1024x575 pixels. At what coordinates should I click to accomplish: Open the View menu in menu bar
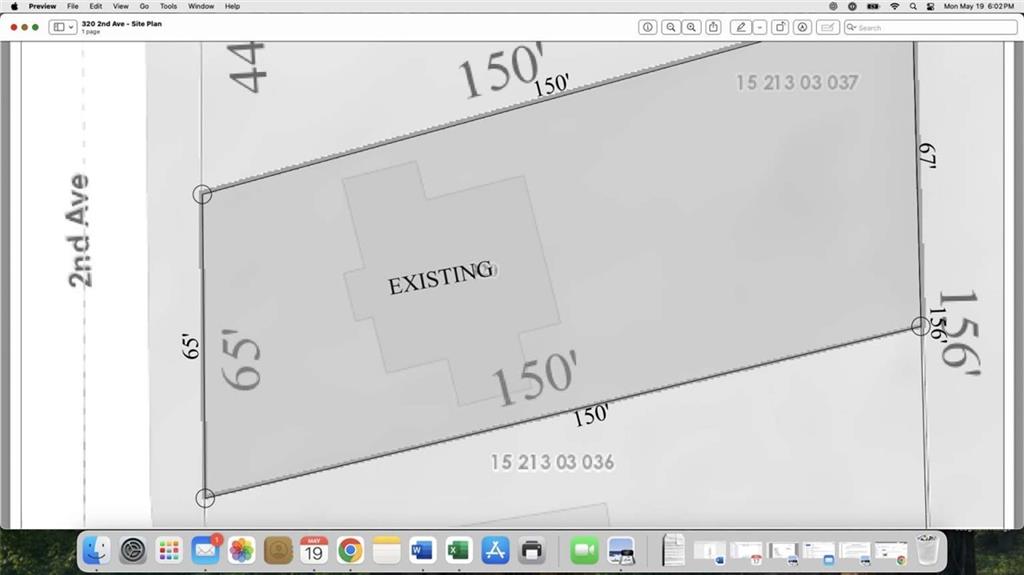(x=120, y=6)
